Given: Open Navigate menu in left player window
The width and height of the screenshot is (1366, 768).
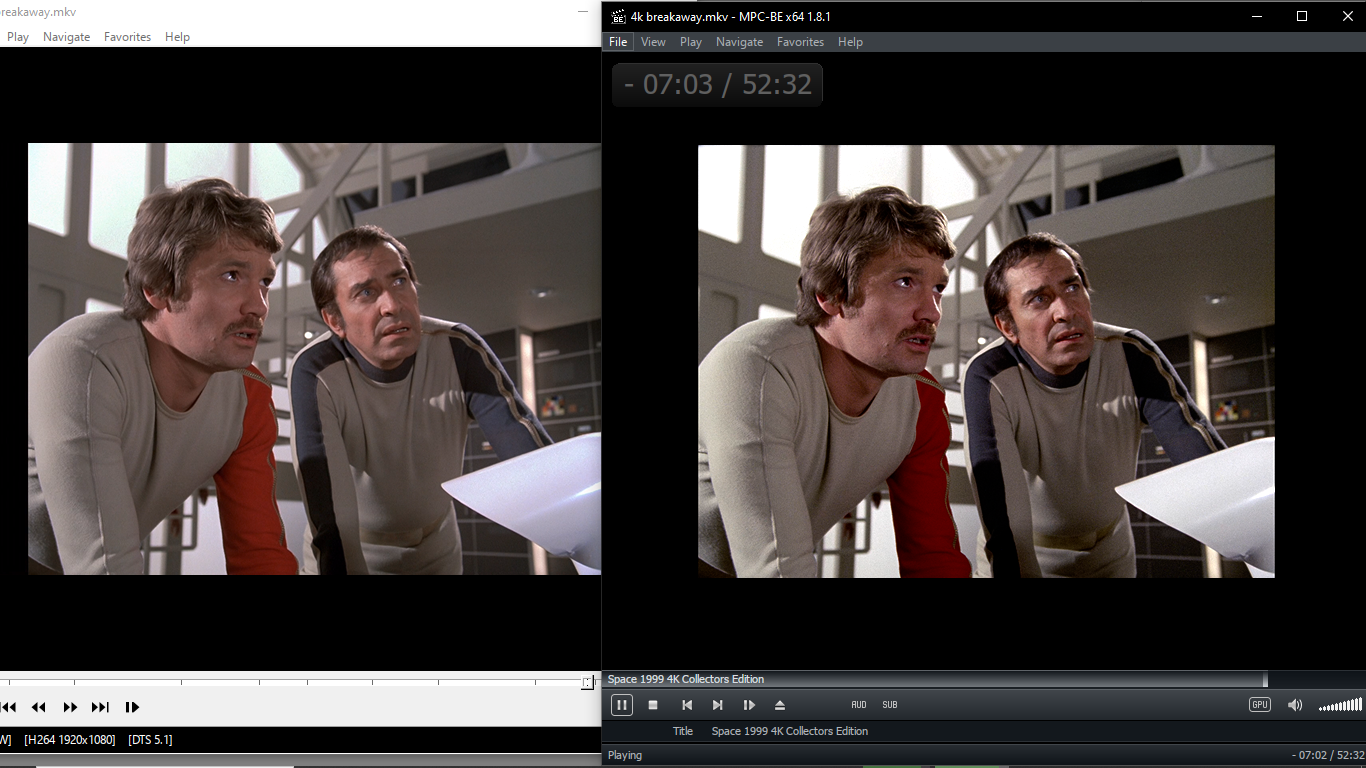Looking at the screenshot, I should point(66,37).
